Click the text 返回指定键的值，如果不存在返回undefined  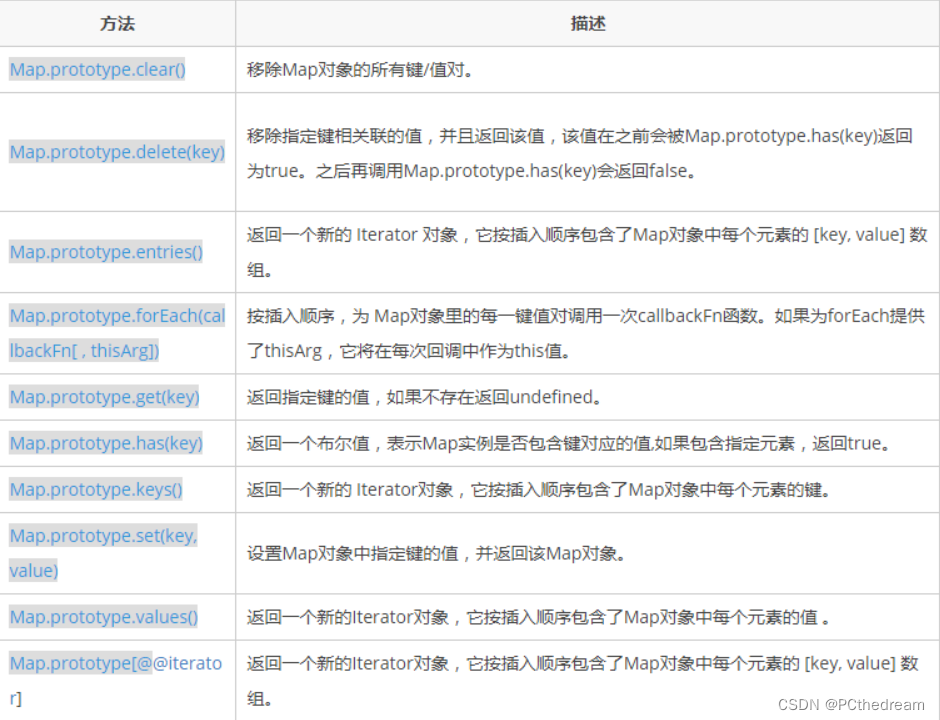click(424, 397)
